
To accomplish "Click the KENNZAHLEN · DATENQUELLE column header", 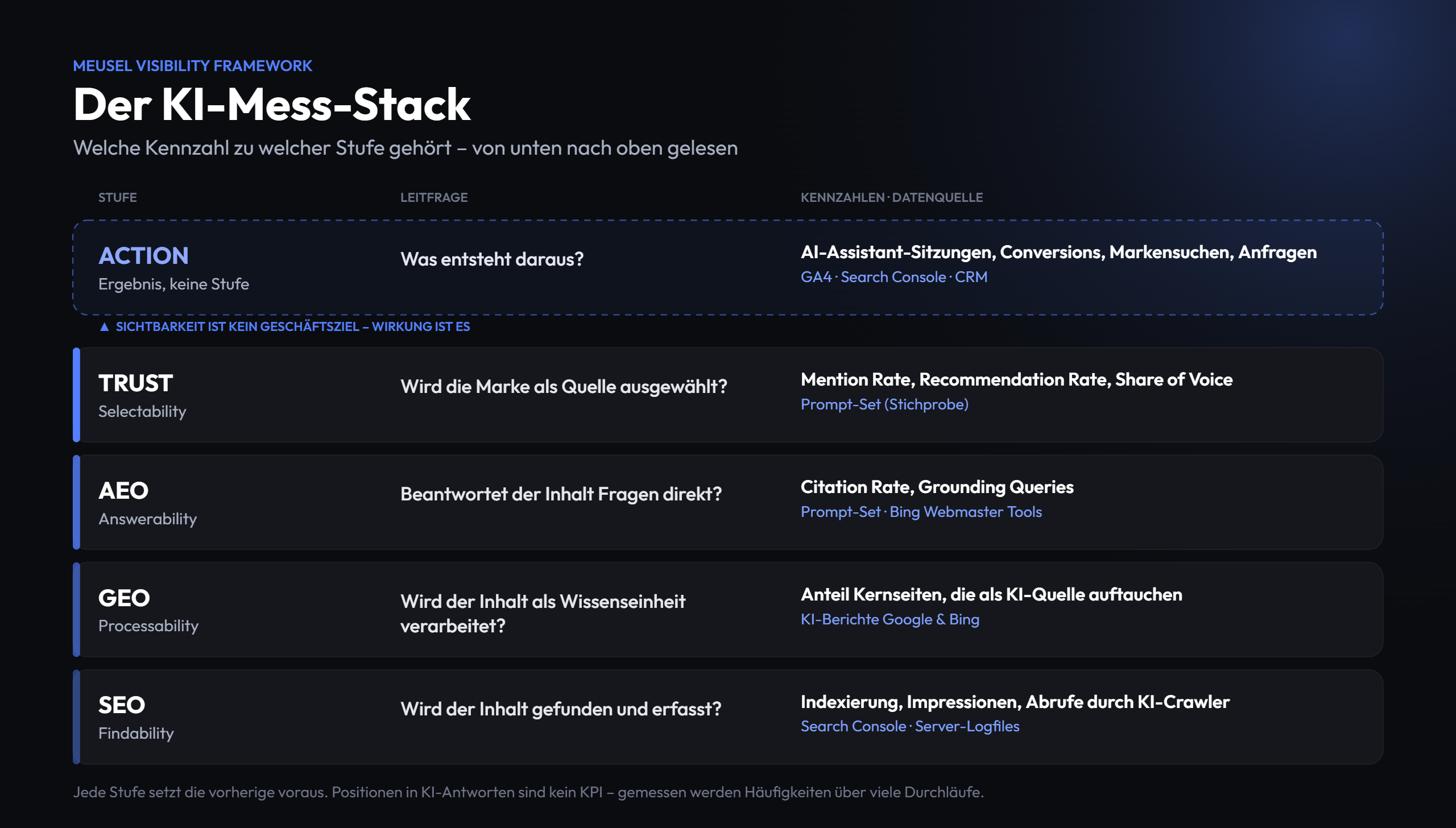I will tap(892, 197).
